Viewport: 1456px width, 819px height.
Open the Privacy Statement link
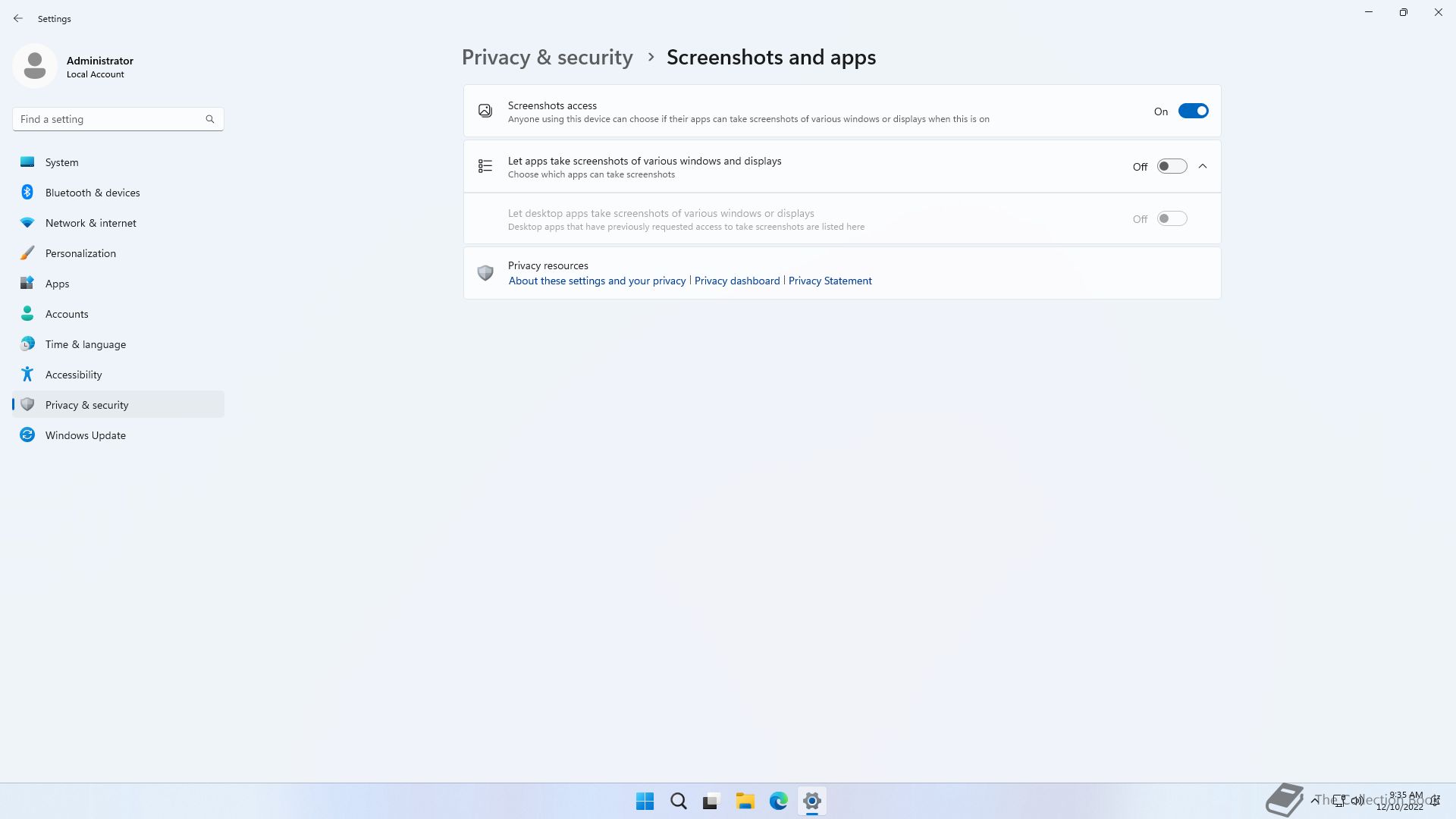tap(830, 281)
